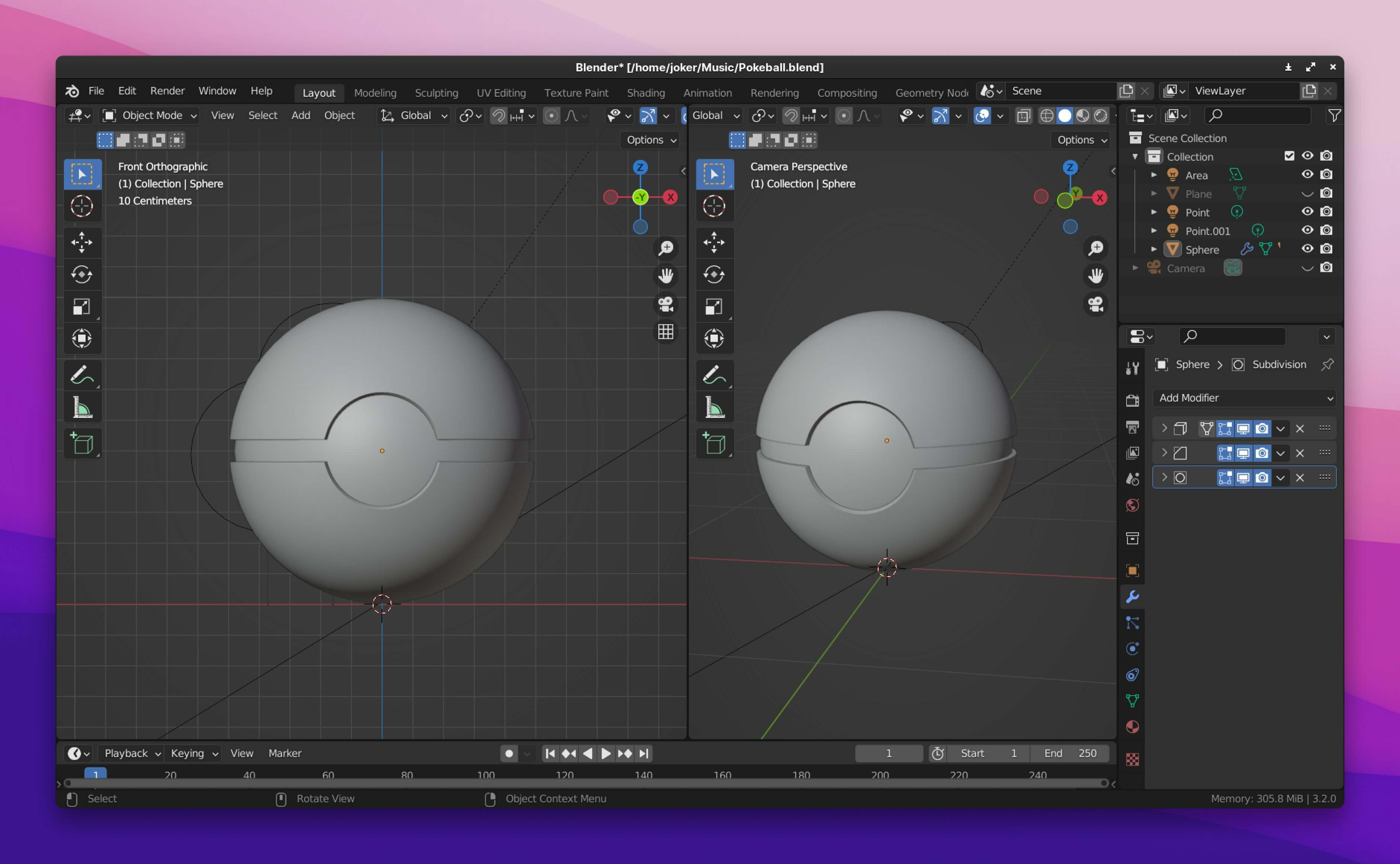Toggle visibility of the Area light
The height and width of the screenshot is (864, 1400).
click(1307, 175)
